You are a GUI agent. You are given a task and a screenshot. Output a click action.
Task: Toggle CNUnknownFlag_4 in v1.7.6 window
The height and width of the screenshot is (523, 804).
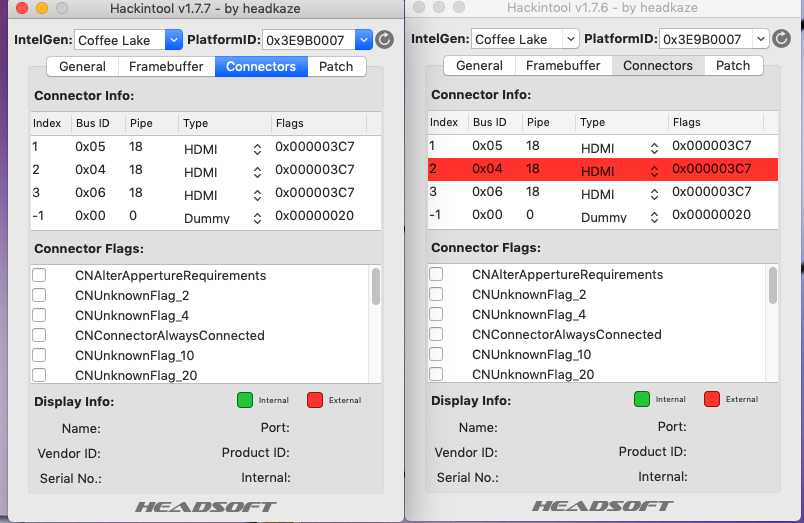(x=436, y=314)
